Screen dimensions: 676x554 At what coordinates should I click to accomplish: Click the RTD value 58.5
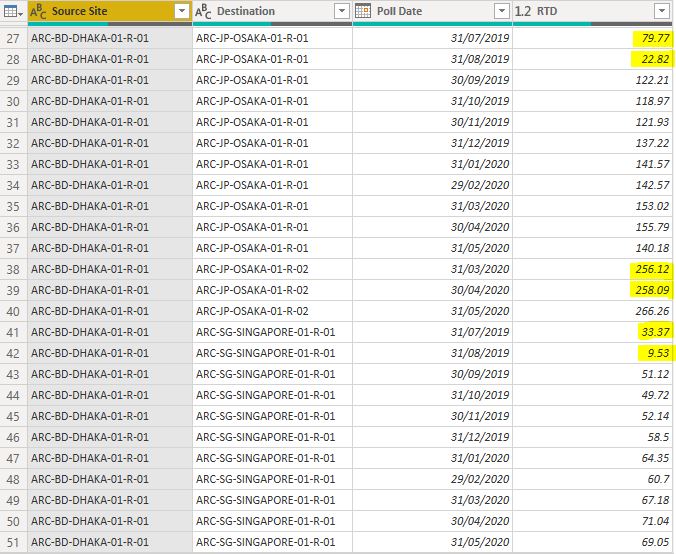click(658, 437)
